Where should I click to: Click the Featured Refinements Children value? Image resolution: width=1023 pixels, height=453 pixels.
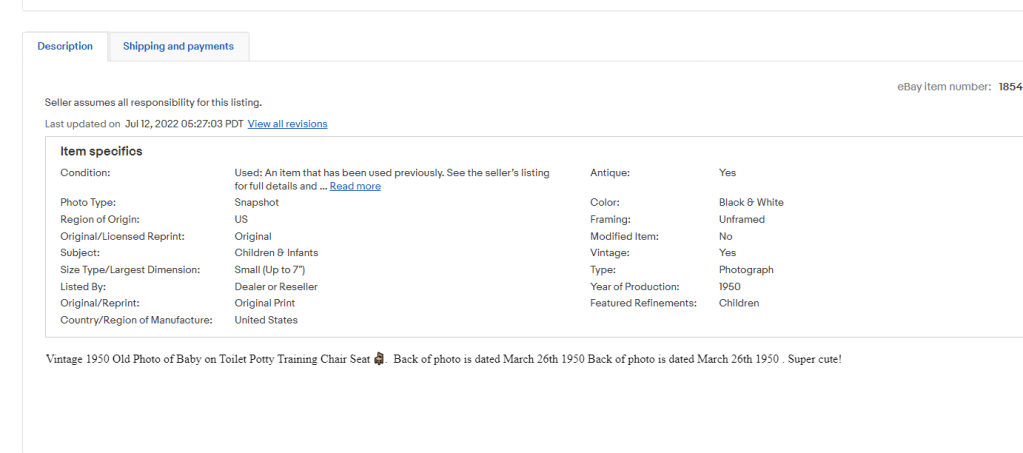coord(739,303)
